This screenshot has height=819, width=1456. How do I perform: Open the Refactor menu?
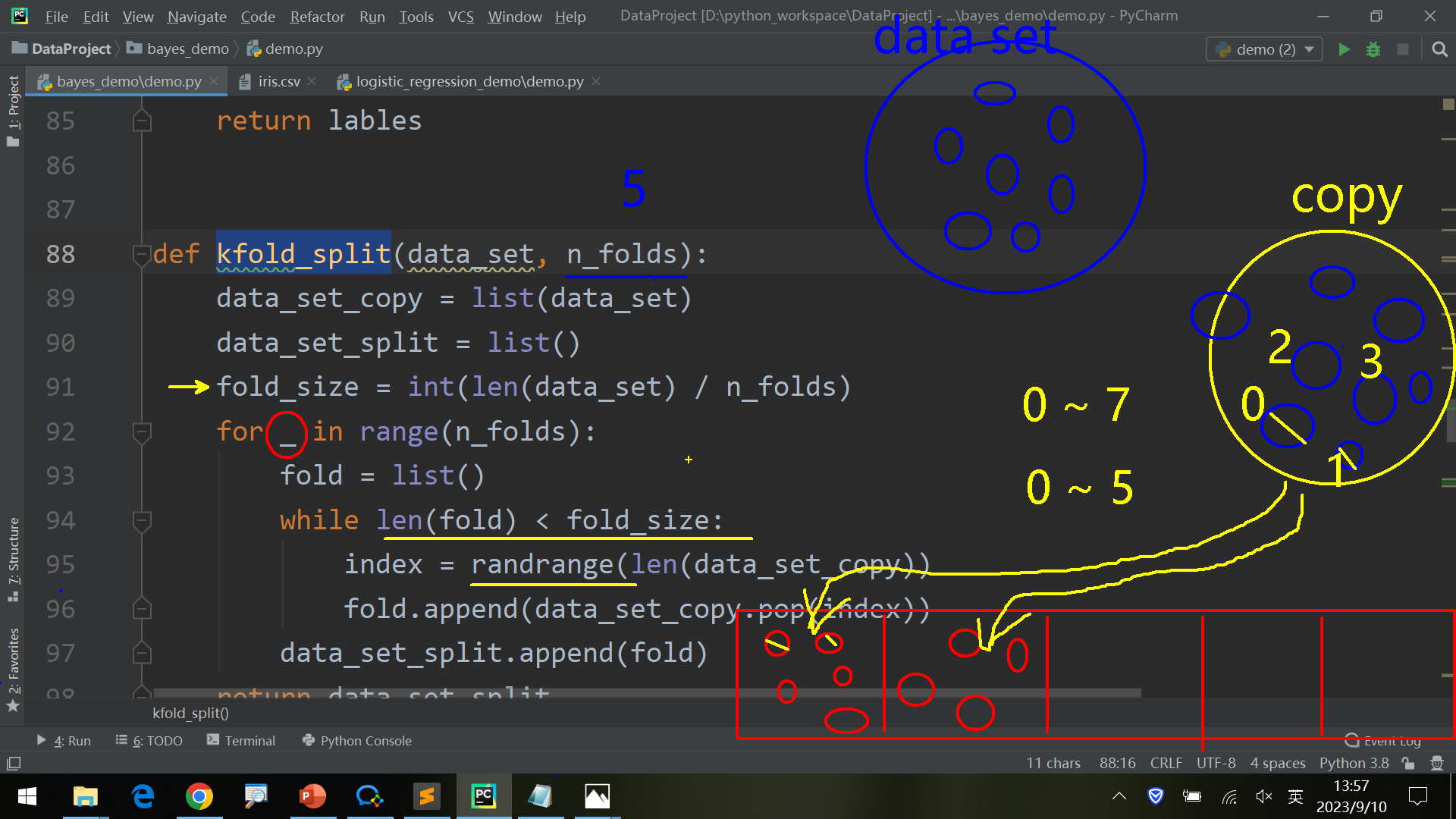point(316,16)
